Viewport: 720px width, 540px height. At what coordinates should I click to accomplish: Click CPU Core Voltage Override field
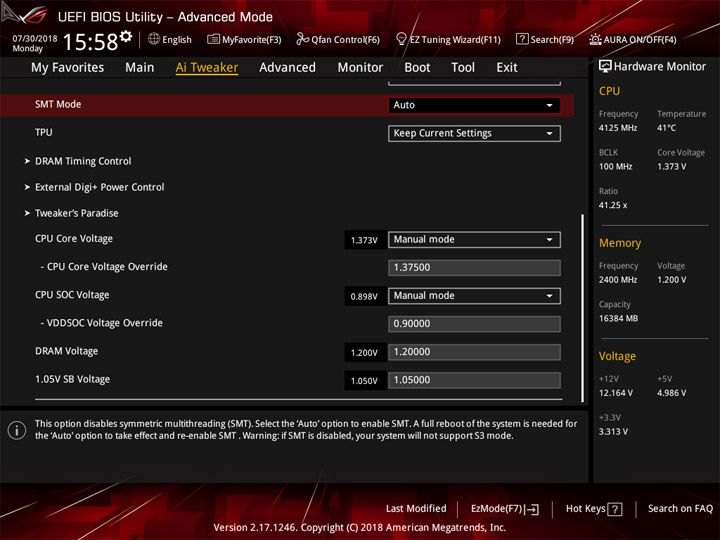coord(474,268)
